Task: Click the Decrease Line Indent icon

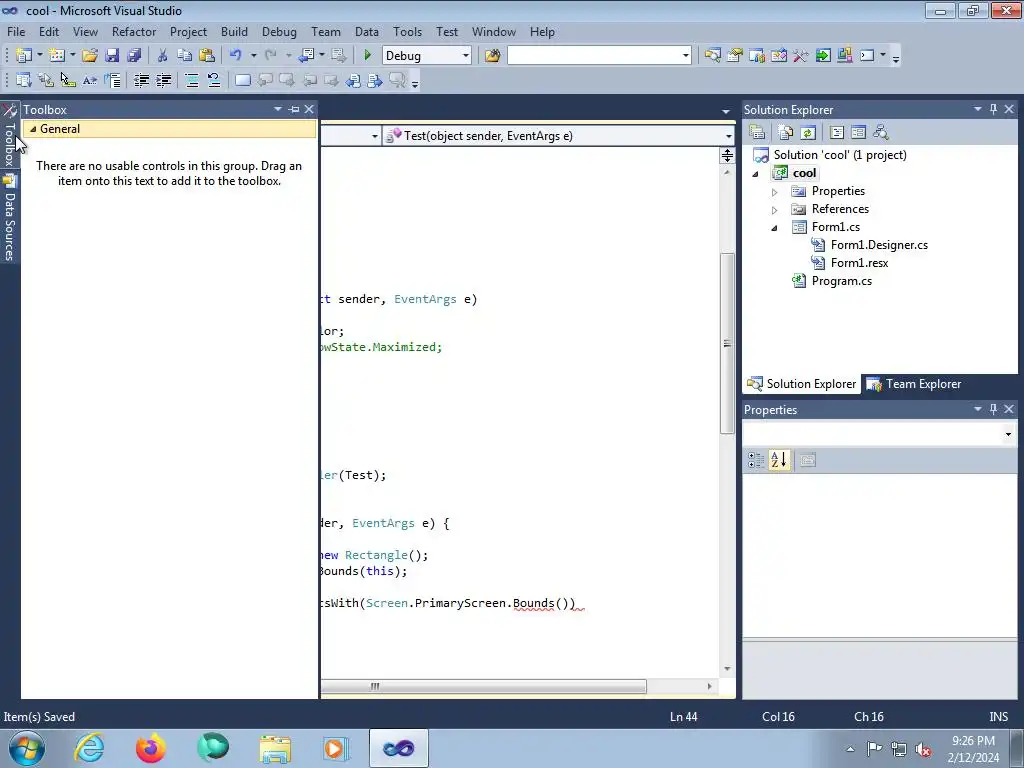Action: (x=141, y=80)
